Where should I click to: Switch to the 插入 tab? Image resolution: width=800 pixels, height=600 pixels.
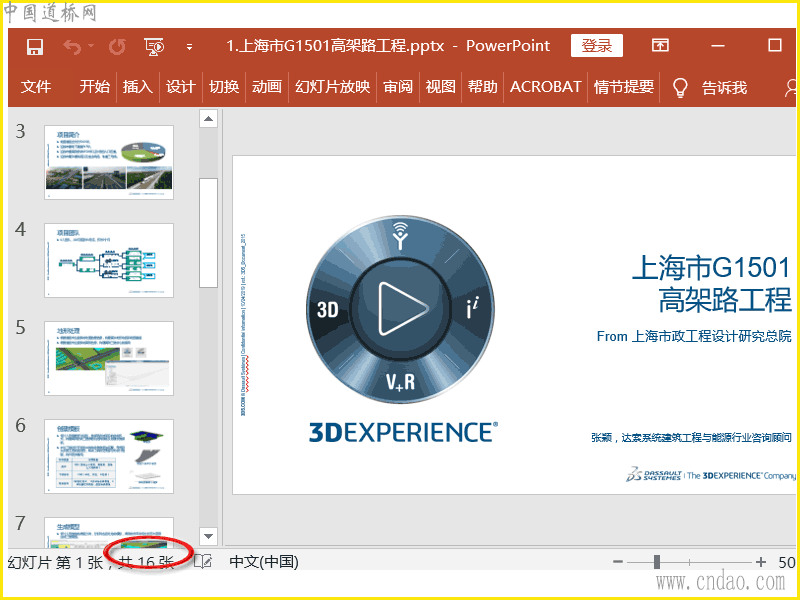[138, 87]
